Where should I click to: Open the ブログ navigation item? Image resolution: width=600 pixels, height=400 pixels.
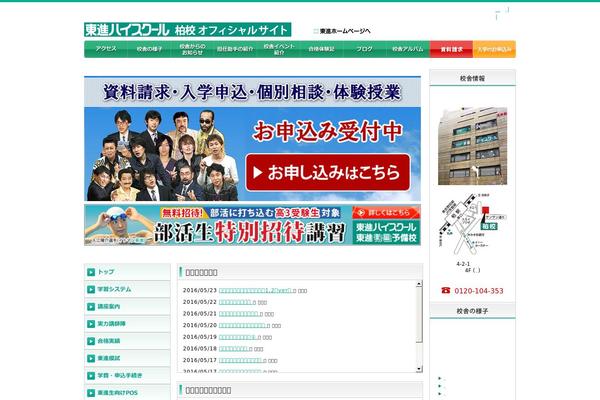[x=365, y=49]
